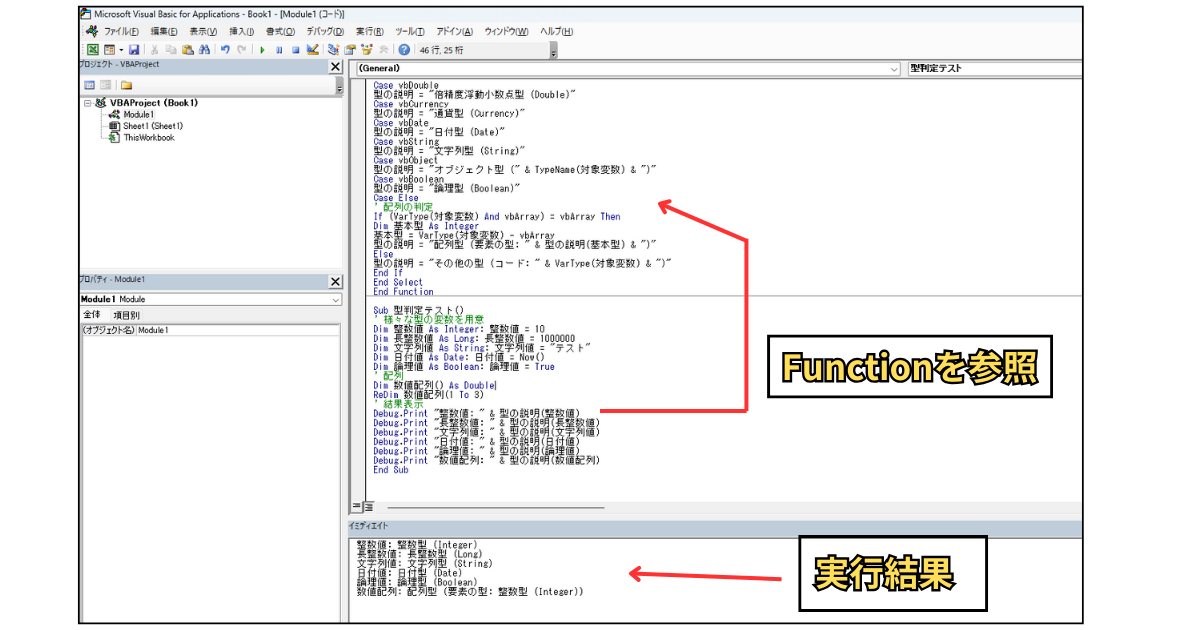Select ThisWorkbook in the project tree

(148, 138)
